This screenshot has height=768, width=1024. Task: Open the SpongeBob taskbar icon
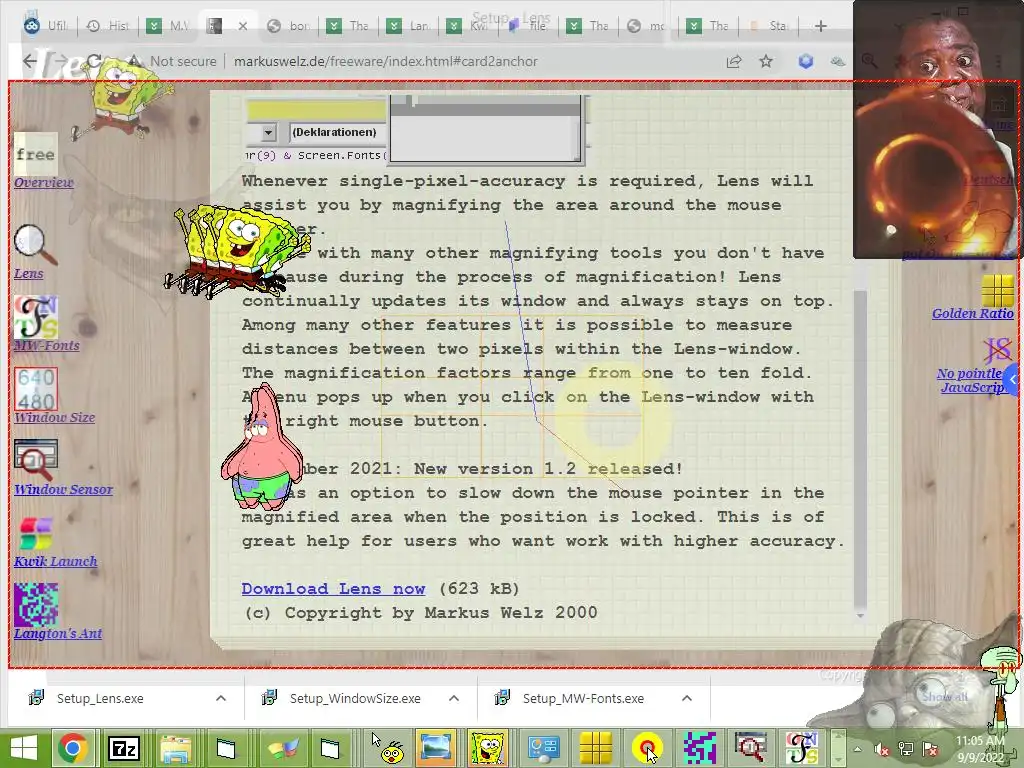(488, 748)
